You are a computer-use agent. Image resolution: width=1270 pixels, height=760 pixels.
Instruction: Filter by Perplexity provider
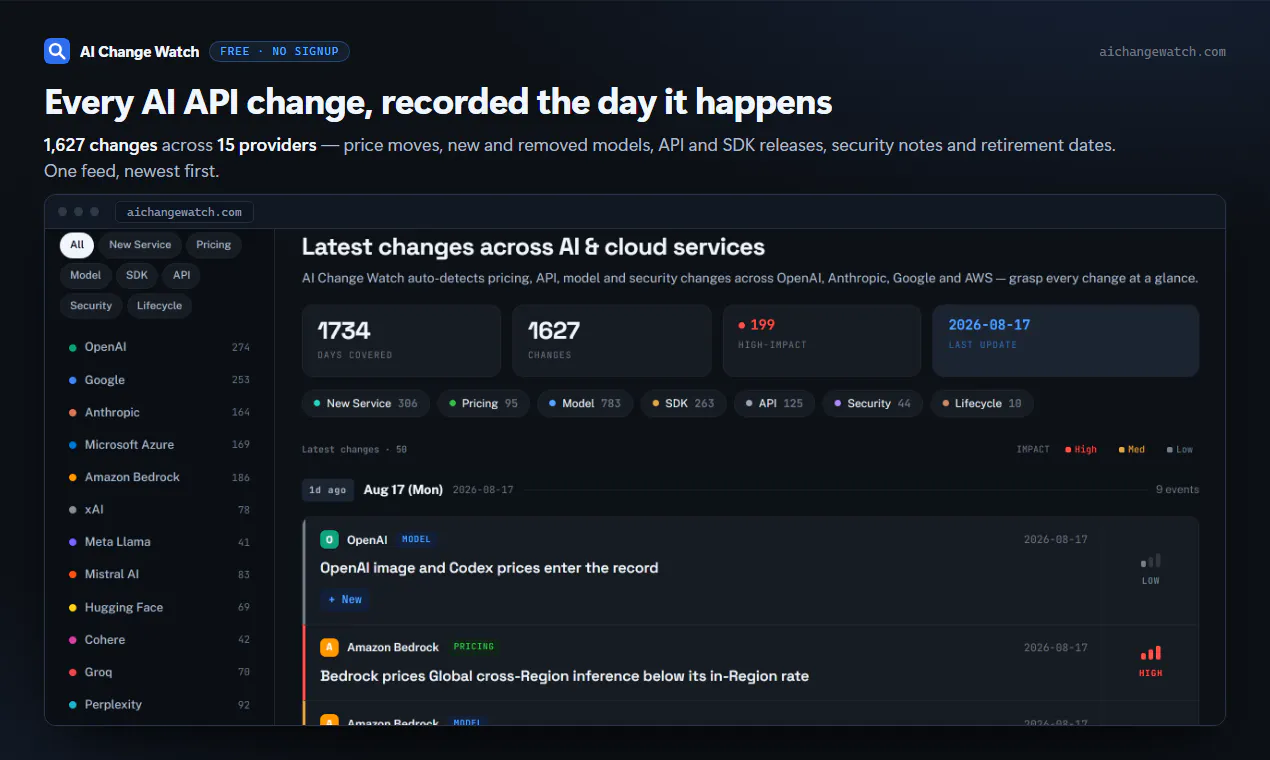[x=159, y=705]
